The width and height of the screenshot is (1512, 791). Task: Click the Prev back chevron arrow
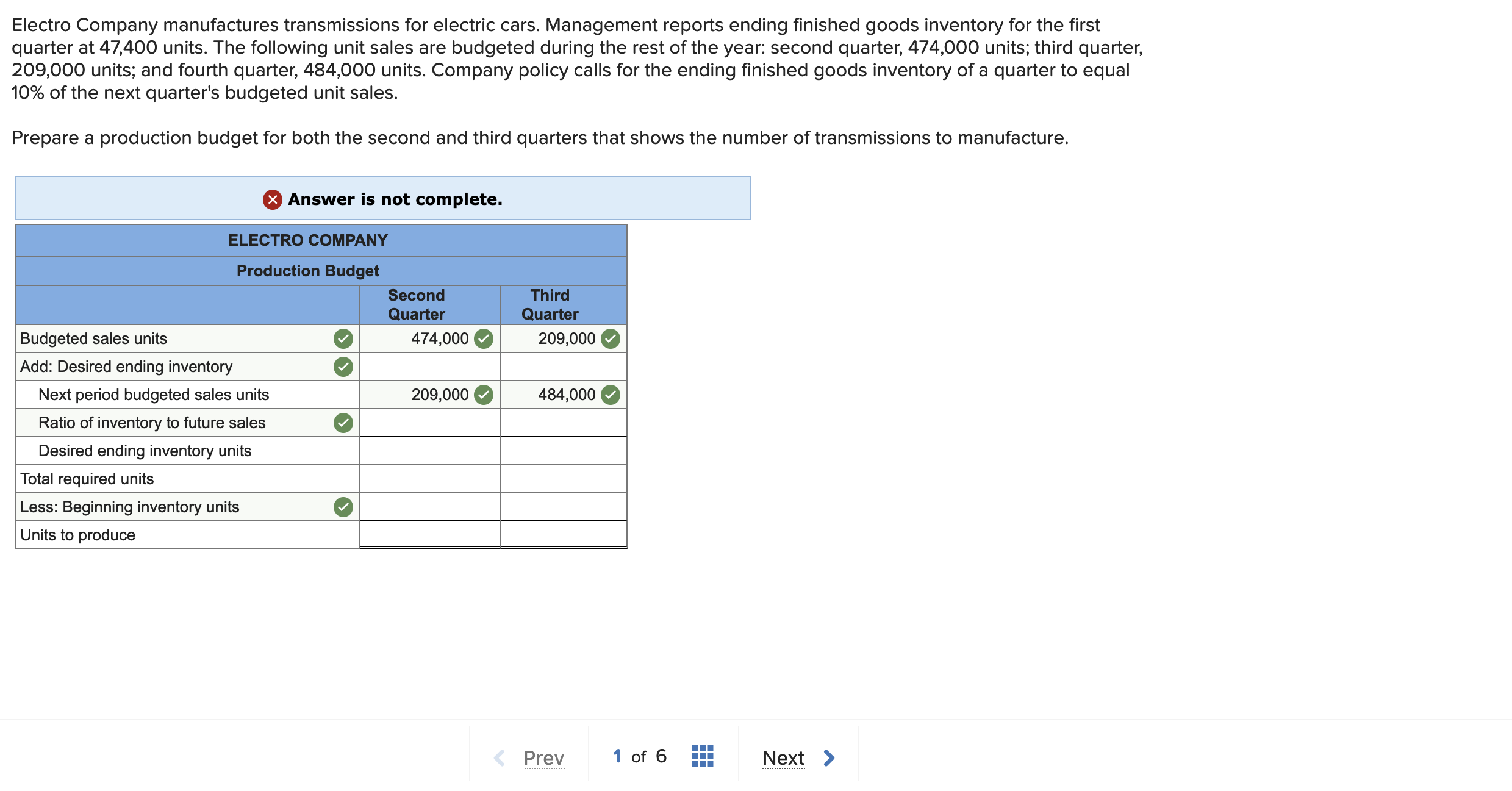pyautogui.click(x=499, y=757)
